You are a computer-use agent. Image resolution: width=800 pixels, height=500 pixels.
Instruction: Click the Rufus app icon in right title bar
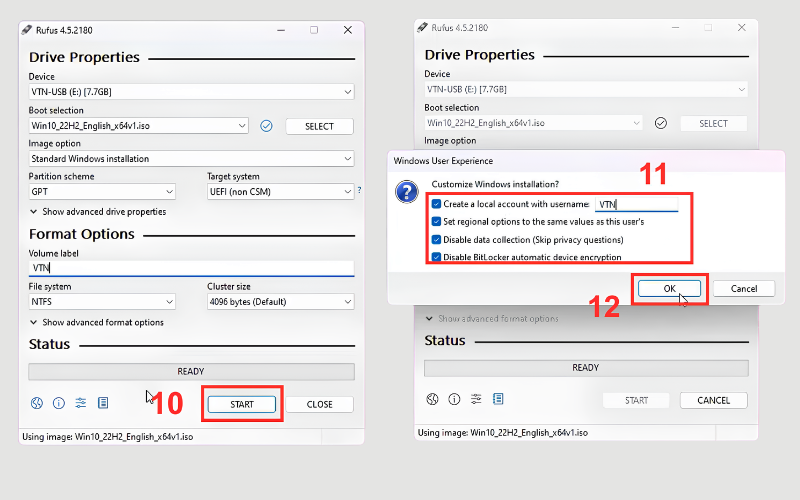tap(422, 27)
